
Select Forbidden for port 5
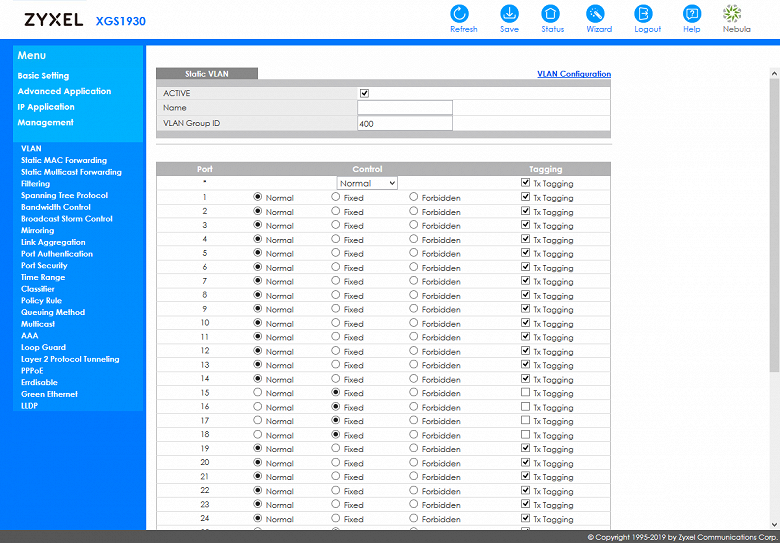point(413,253)
